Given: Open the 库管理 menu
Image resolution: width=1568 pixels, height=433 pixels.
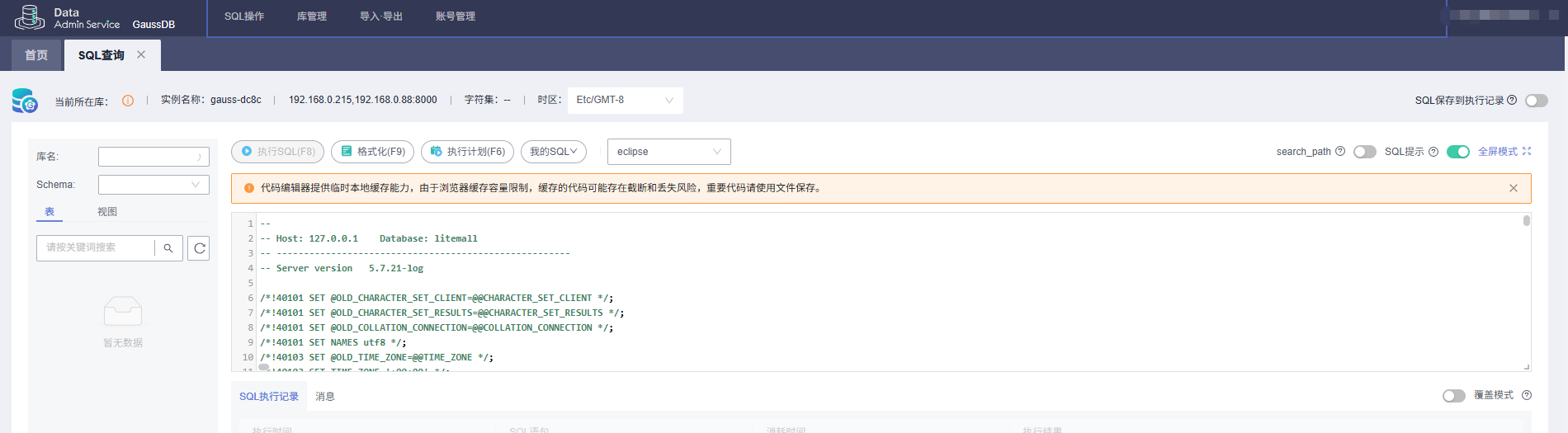Looking at the screenshot, I should coord(312,16).
